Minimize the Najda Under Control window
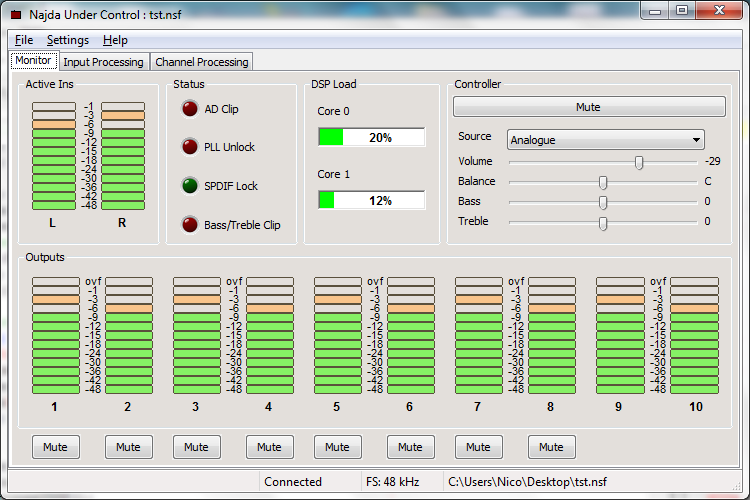Viewport: 750px width, 500px height. (655, 11)
